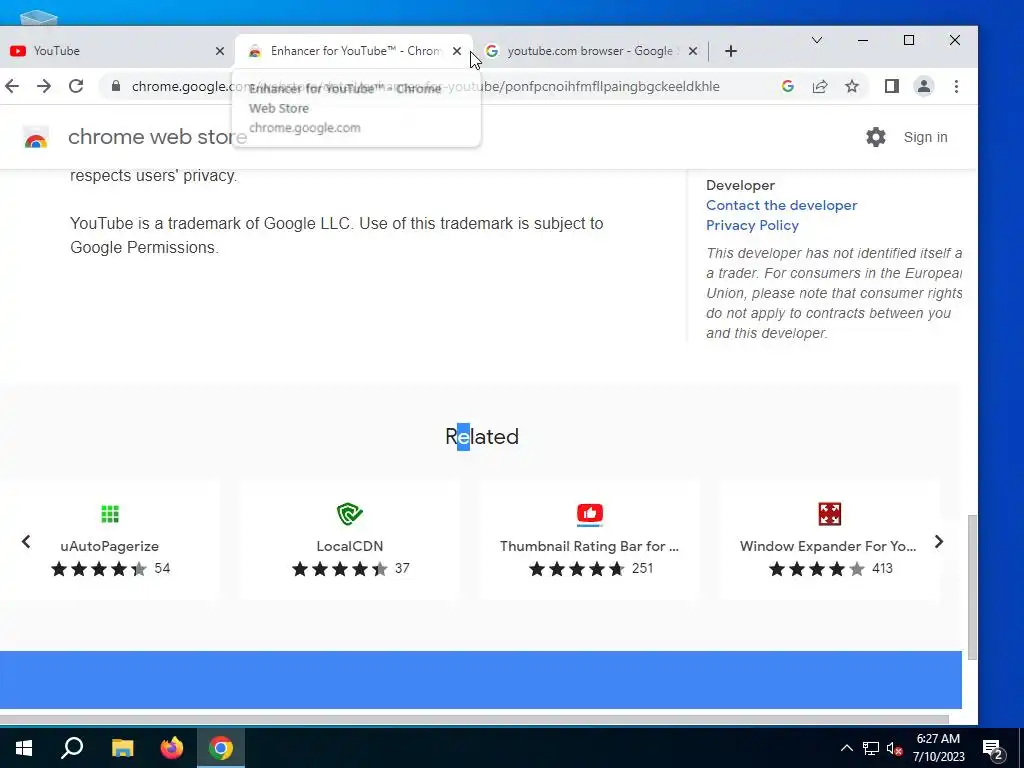Open Thumbnail Rating Bar red thumbs-up icon

590,514
